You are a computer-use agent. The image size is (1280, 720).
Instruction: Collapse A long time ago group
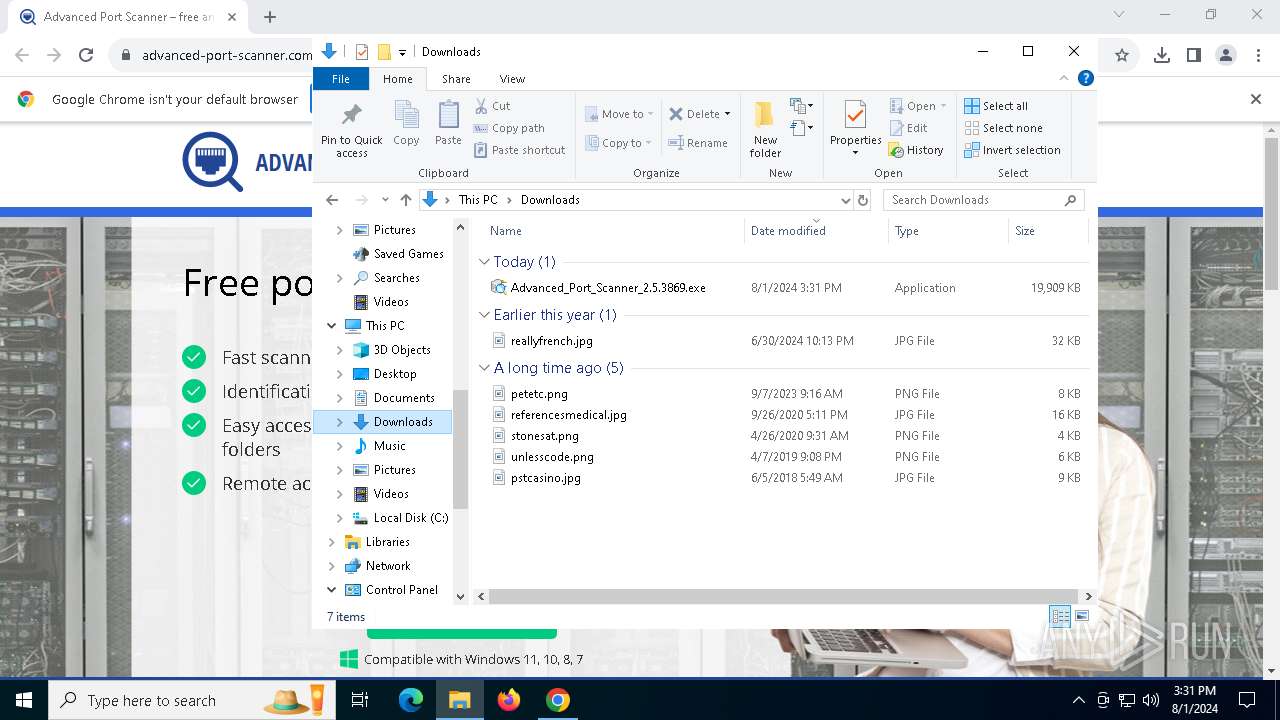click(485, 368)
